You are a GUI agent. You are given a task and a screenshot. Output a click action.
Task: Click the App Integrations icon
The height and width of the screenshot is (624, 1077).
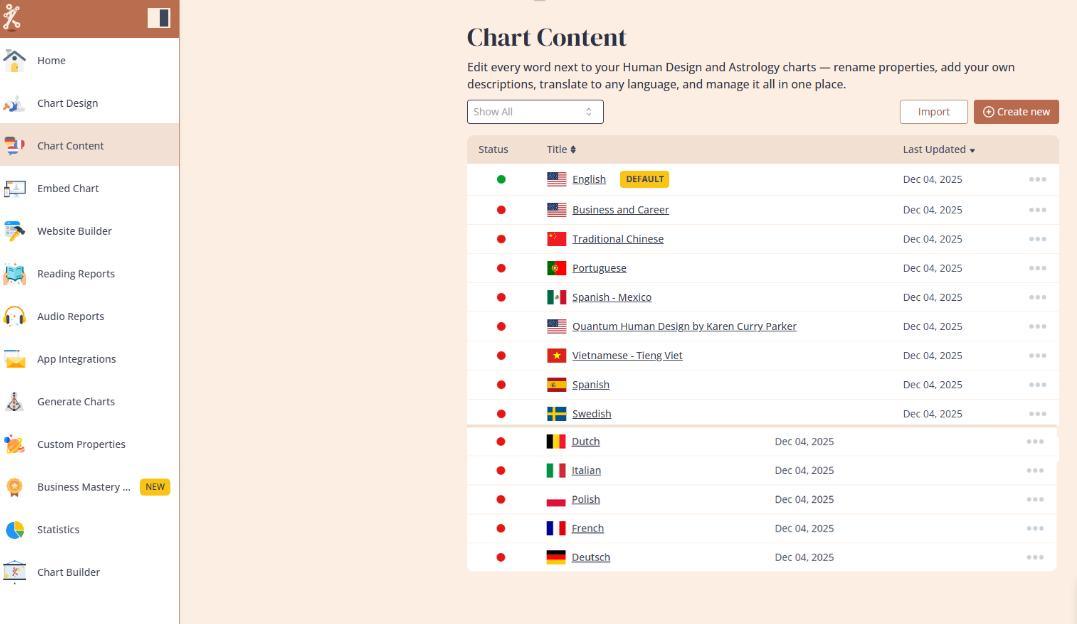[14, 359]
